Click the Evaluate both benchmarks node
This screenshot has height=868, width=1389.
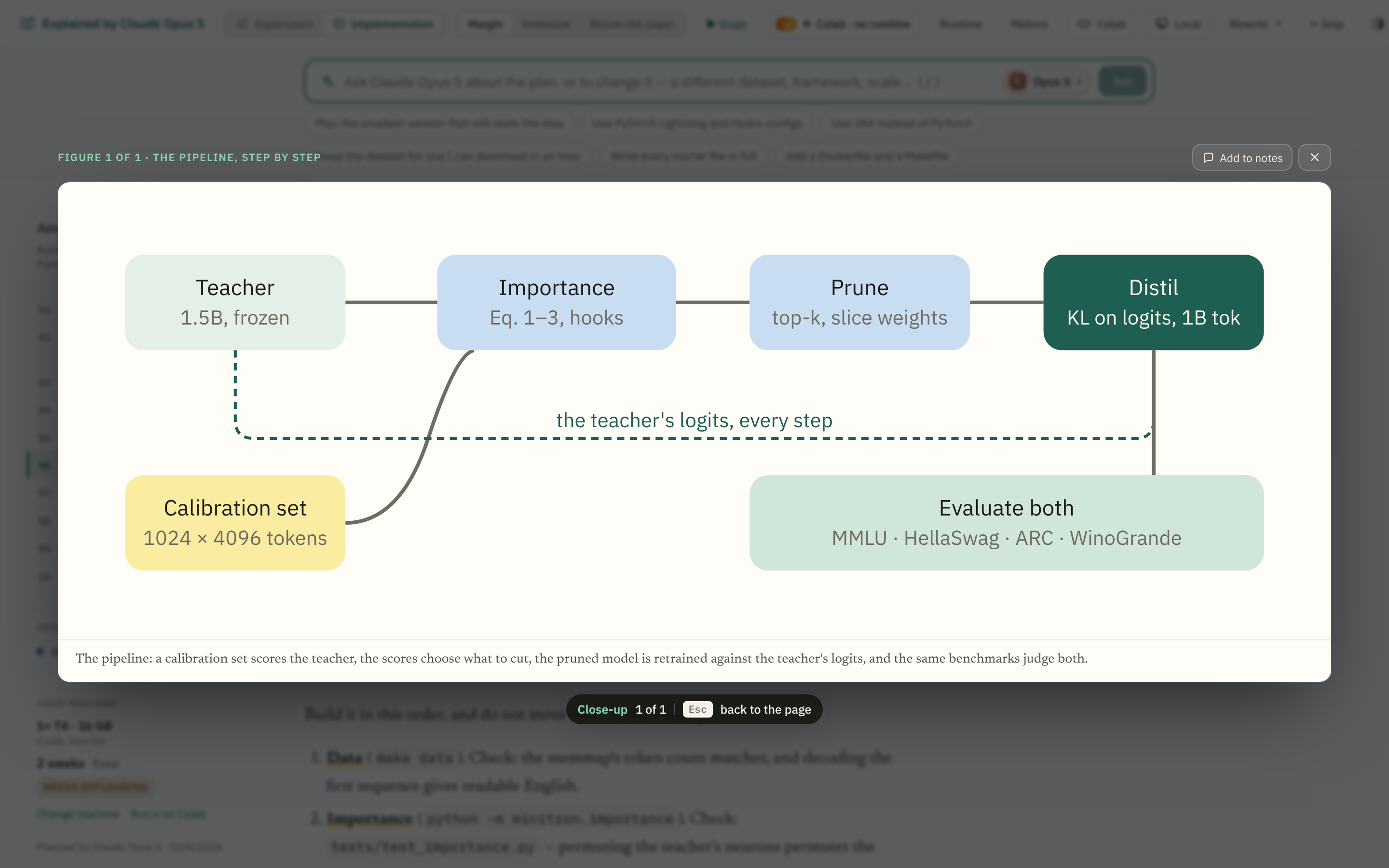(1006, 522)
